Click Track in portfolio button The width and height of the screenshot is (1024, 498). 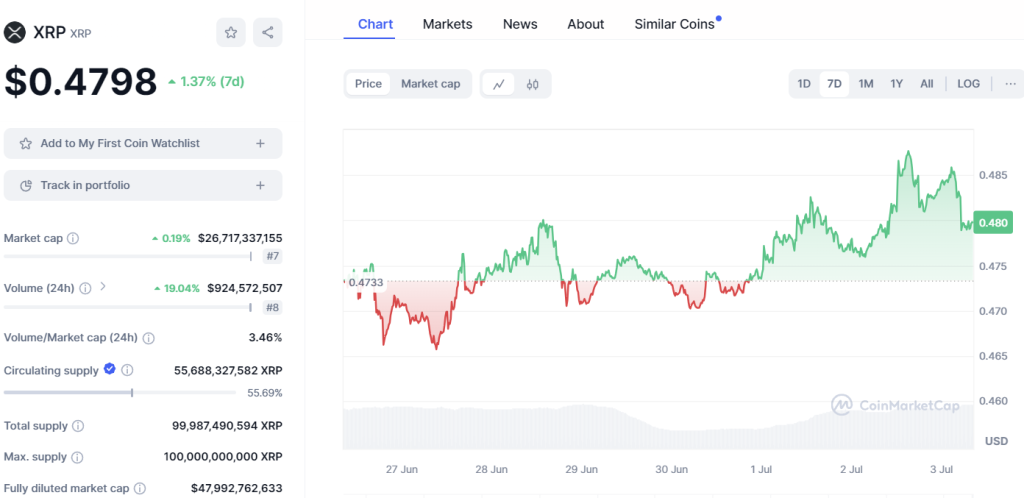click(x=143, y=185)
